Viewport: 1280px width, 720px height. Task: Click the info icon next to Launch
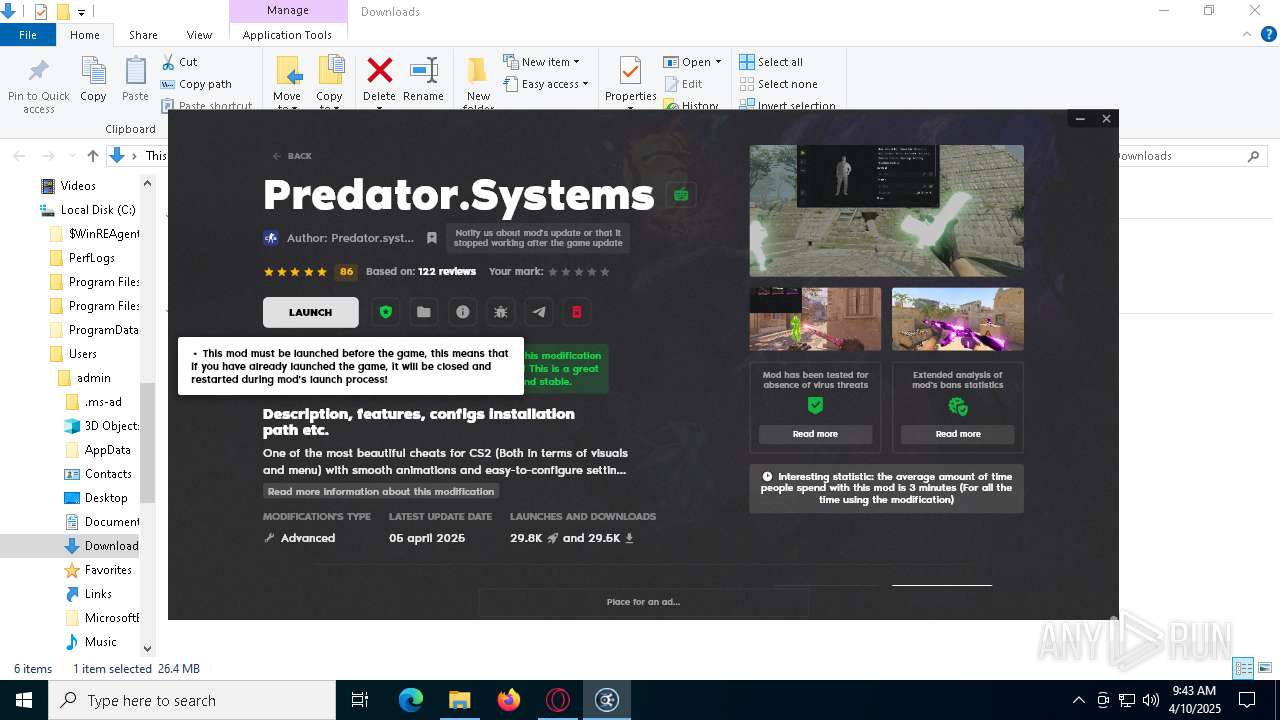tap(462, 312)
